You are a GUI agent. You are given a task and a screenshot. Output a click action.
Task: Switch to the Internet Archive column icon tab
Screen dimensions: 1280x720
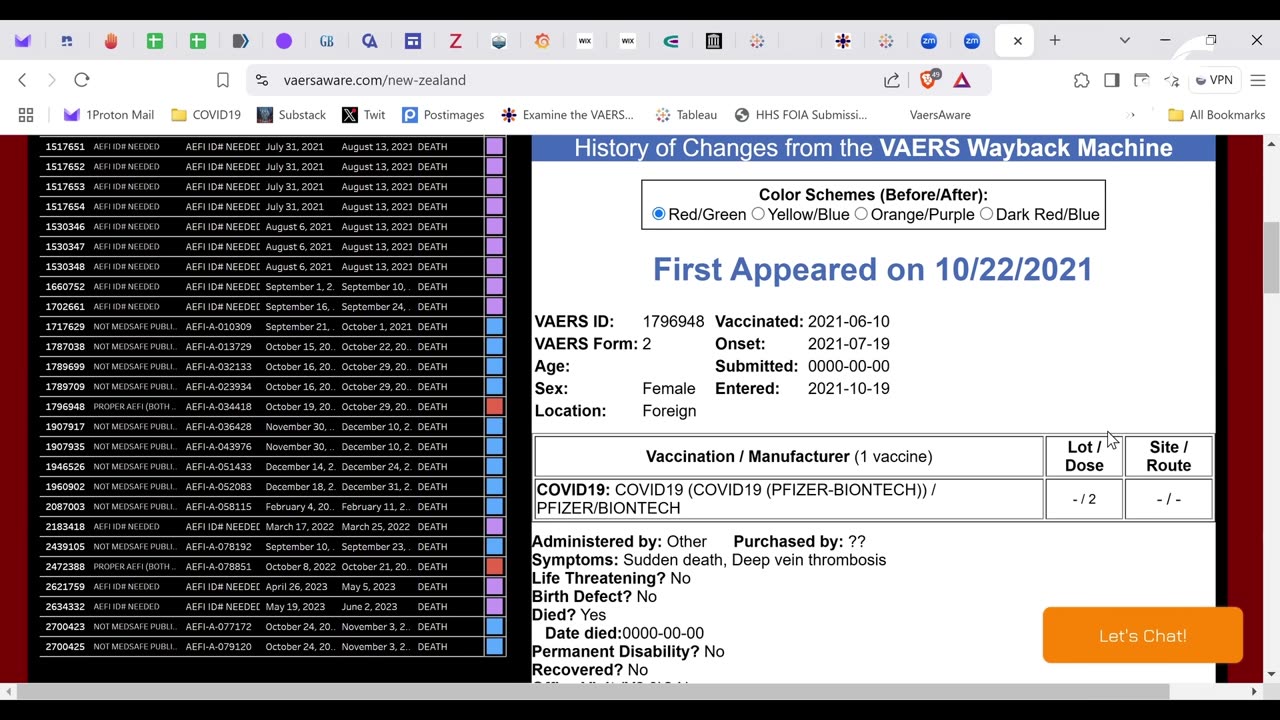click(x=714, y=41)
